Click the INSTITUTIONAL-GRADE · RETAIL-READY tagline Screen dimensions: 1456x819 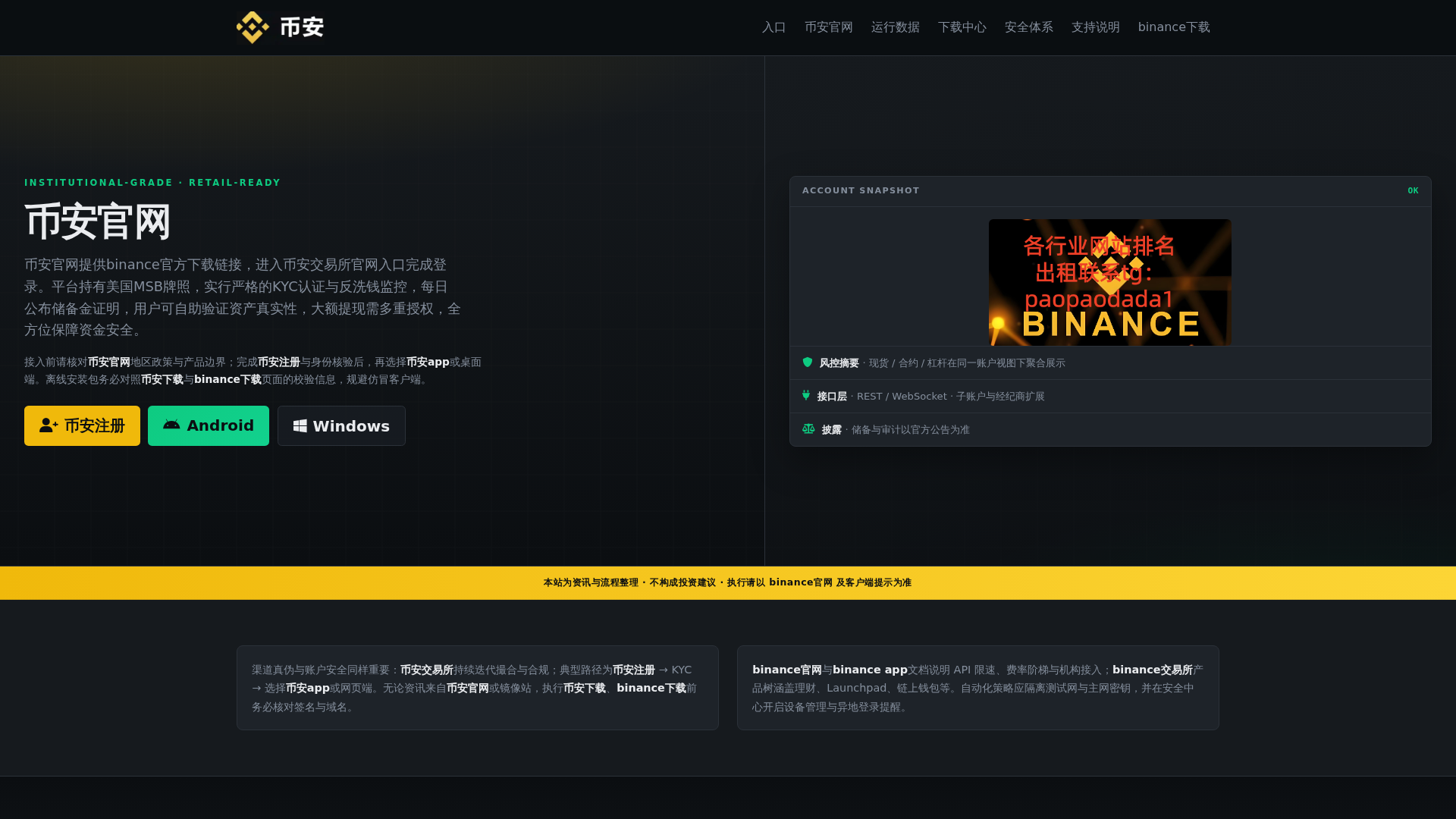point(152,183)
